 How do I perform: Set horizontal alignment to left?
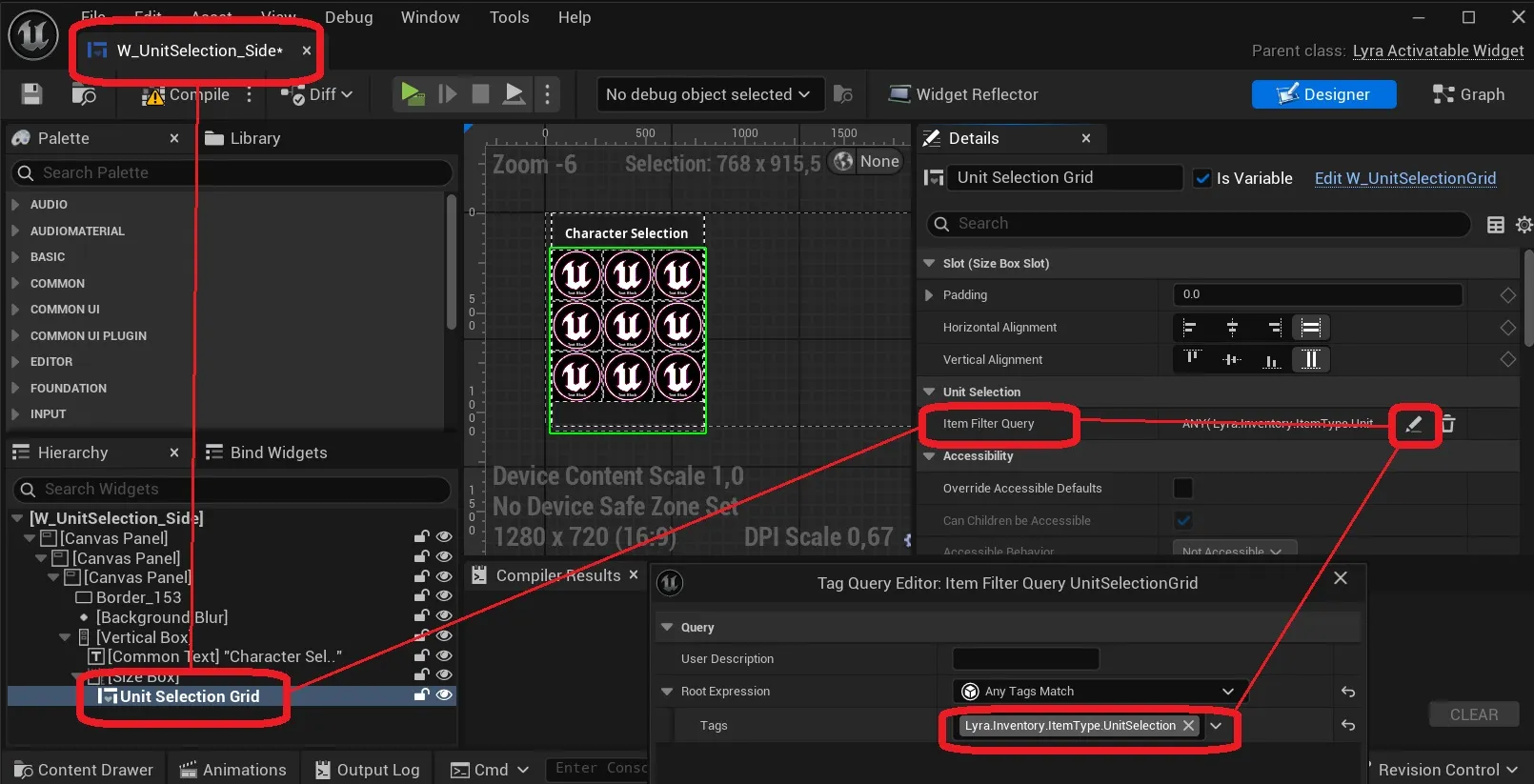(x=1189, y=328)
